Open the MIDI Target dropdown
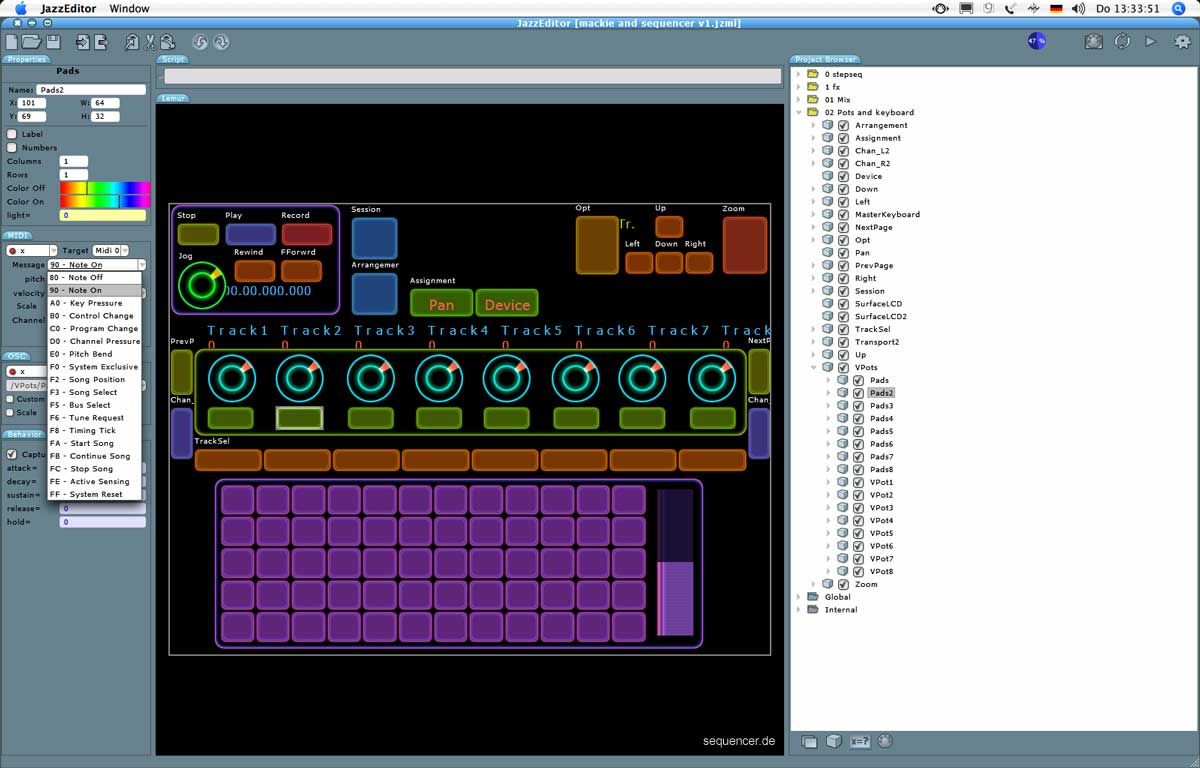This screenshot has width=1200, height=768. pos(109,251)
